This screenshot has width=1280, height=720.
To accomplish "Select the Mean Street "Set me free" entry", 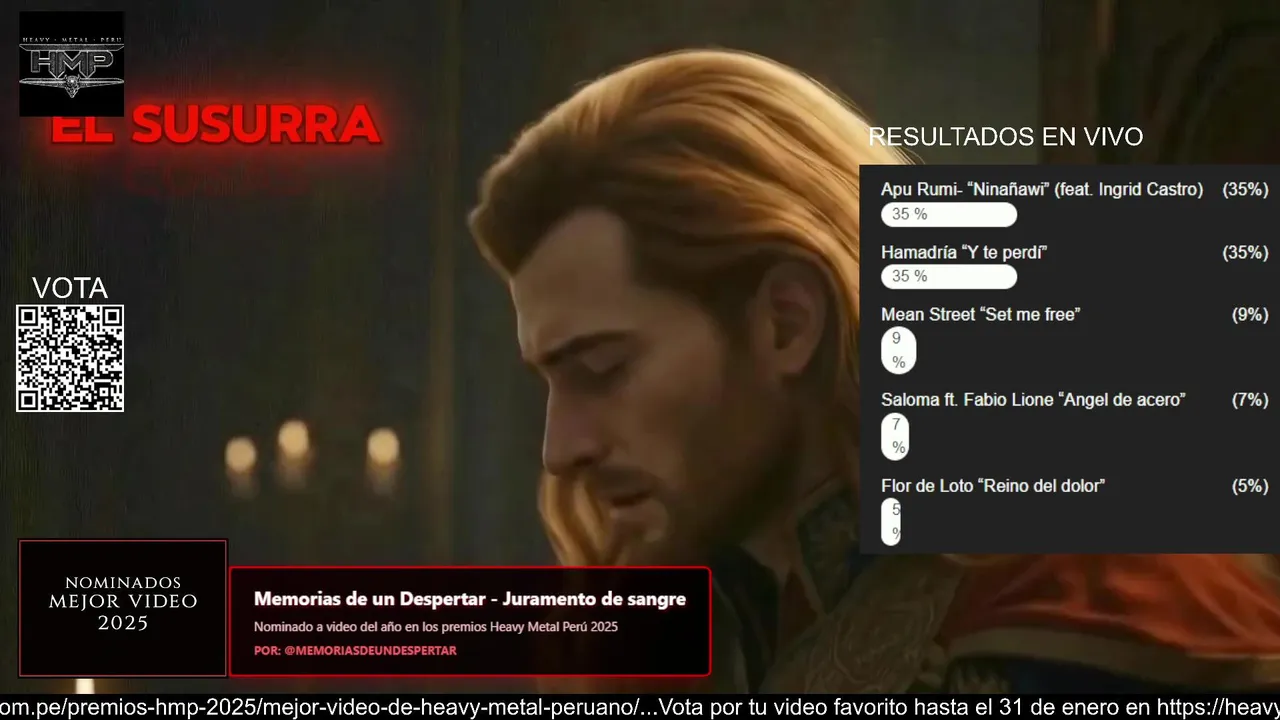I will [x=980, y=314].
